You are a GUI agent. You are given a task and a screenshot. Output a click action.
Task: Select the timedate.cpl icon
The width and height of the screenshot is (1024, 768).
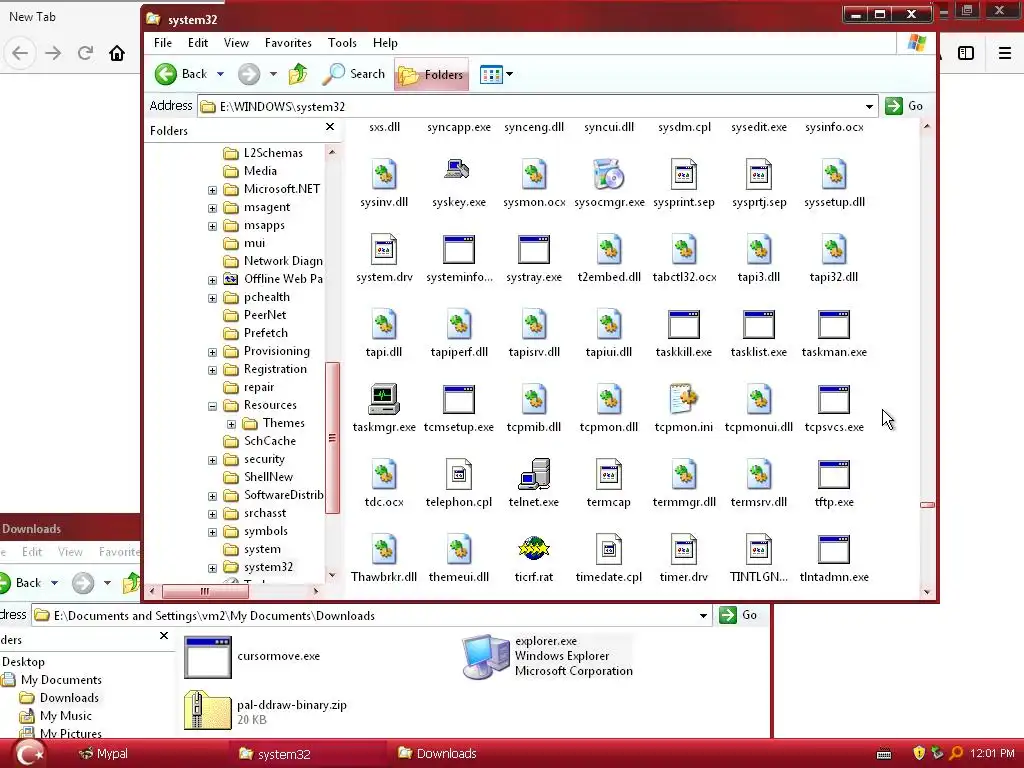[609, 550]
